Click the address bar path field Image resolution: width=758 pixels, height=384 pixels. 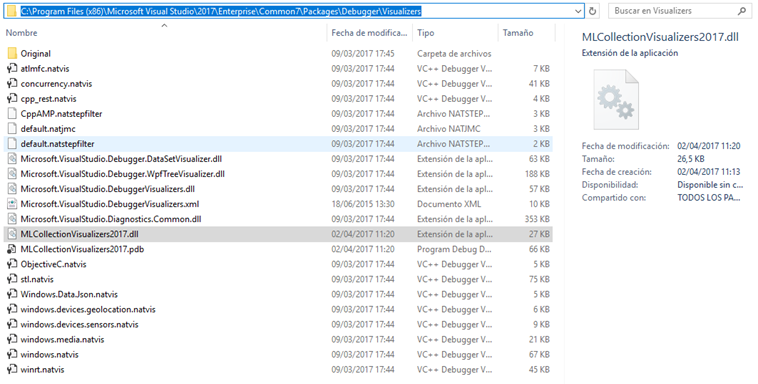pyautogui.click(x=294, y=11)
